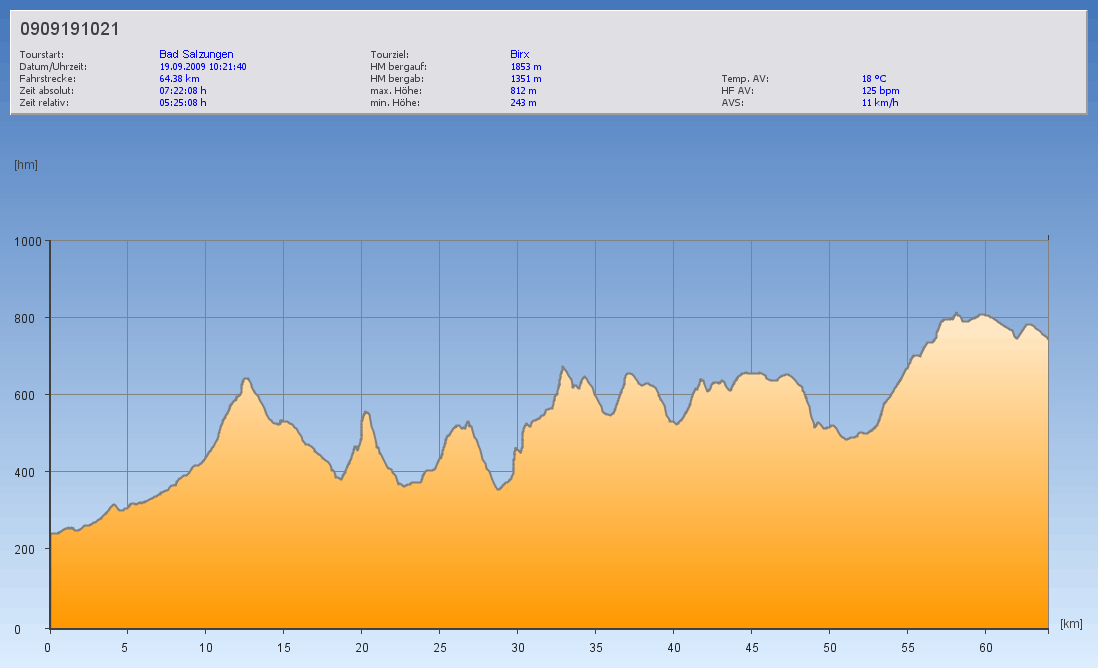Click the max. Höhe value 812 m

[523, 90]
